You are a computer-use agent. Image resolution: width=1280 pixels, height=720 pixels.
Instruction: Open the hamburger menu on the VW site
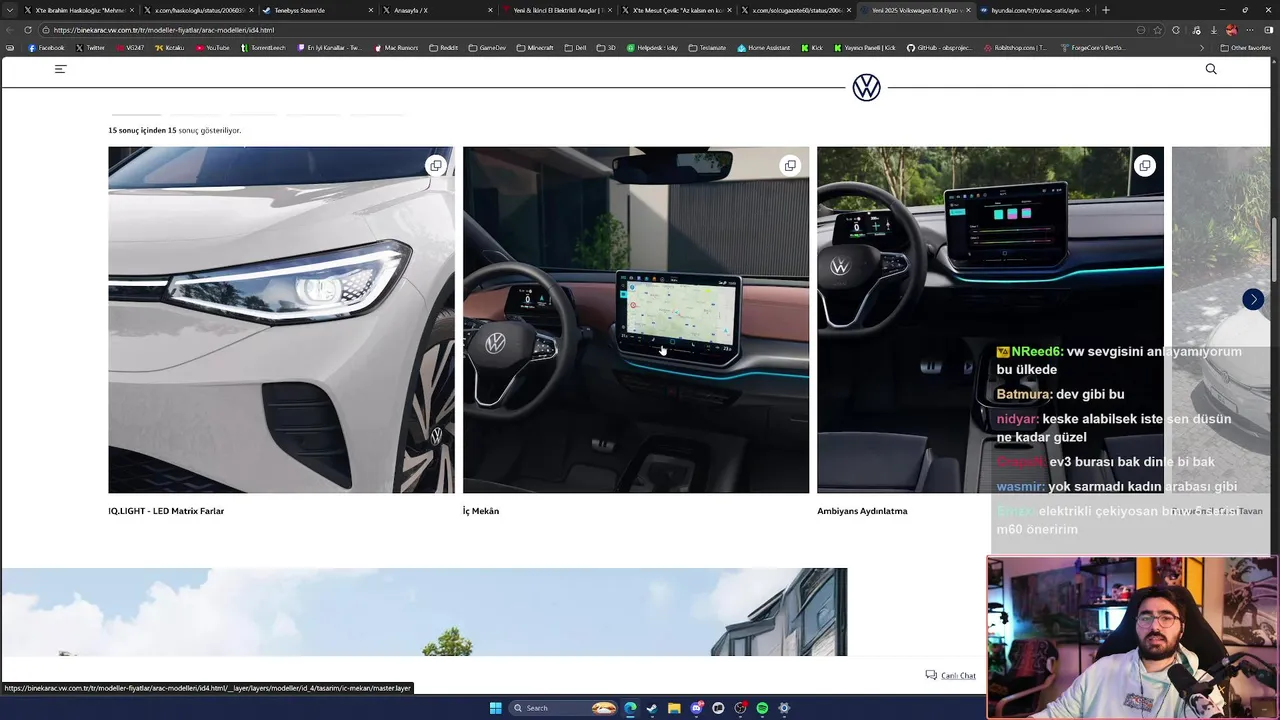pyautogui.click(x=60, y=69)
